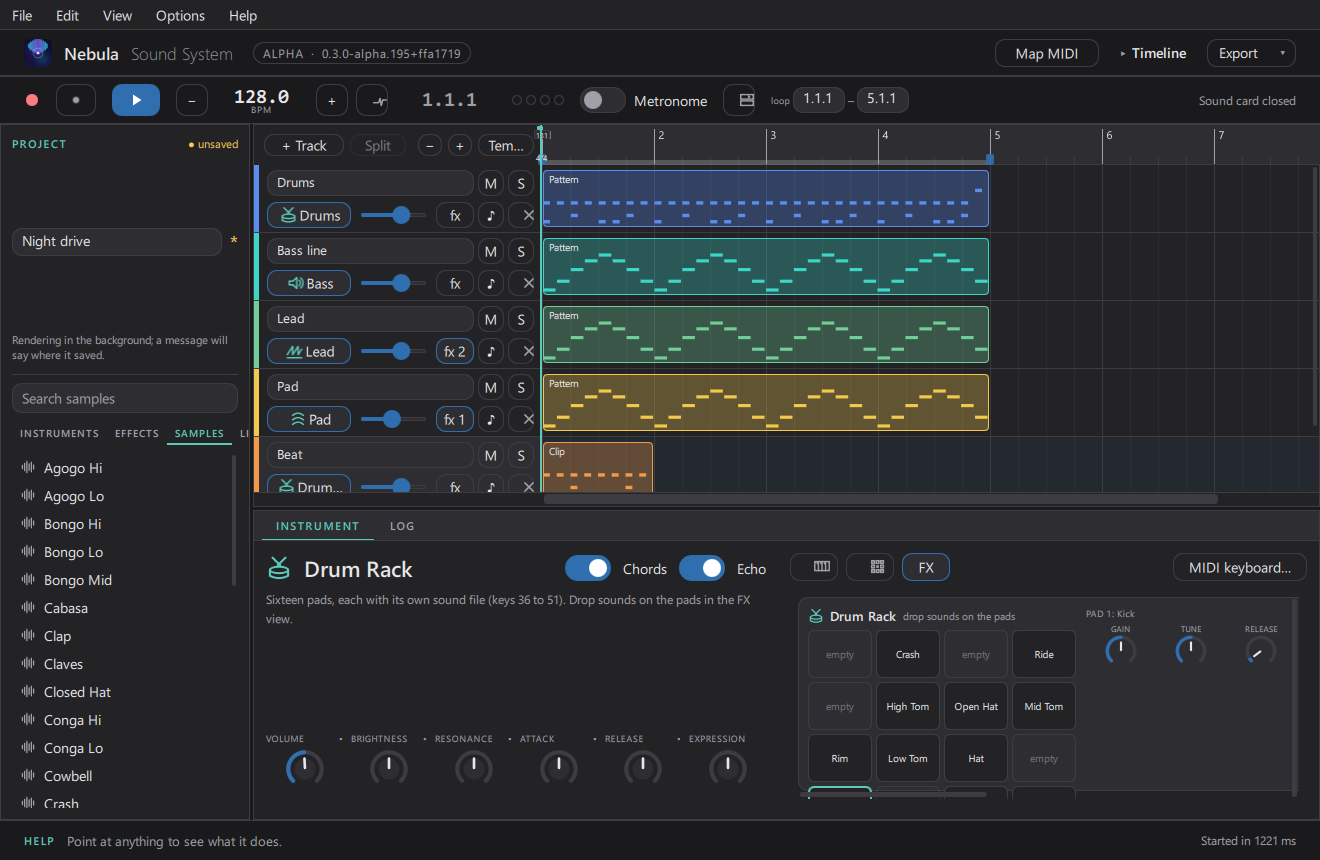This screenshot has width=1320, height=860.
Task: Mute the Pad track
Action: tap(490, 387)
